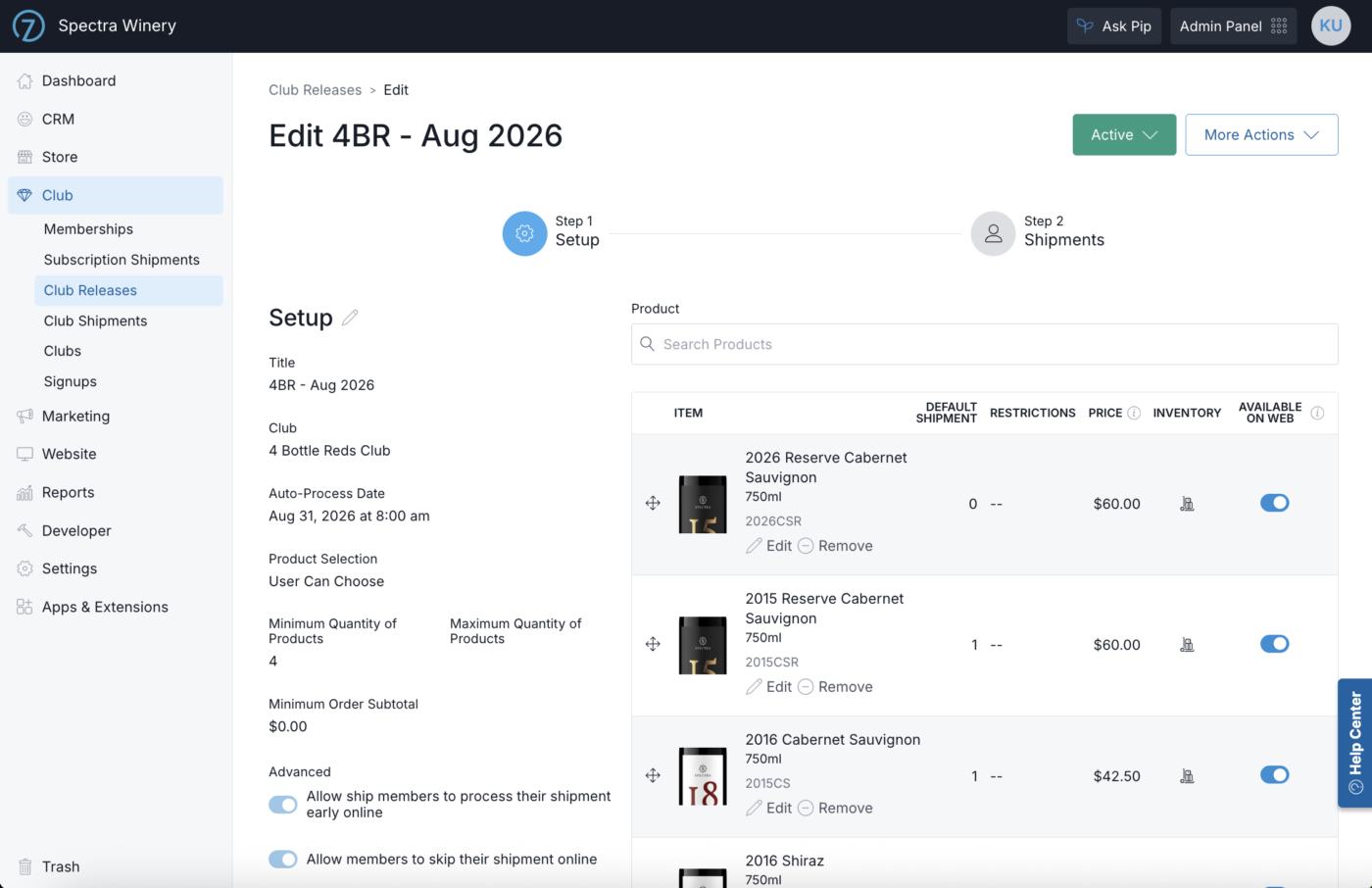The width and height of the screenshot is (1372, 888).
Task: Click the Commerce7 logo icon
Action: (28, 25)
